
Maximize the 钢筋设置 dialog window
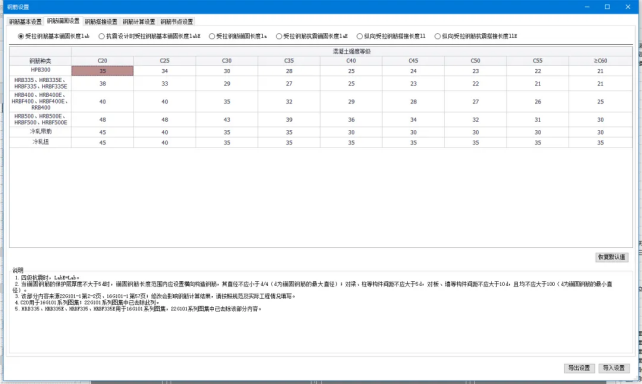pyautogui.click(x=607, y=7)
